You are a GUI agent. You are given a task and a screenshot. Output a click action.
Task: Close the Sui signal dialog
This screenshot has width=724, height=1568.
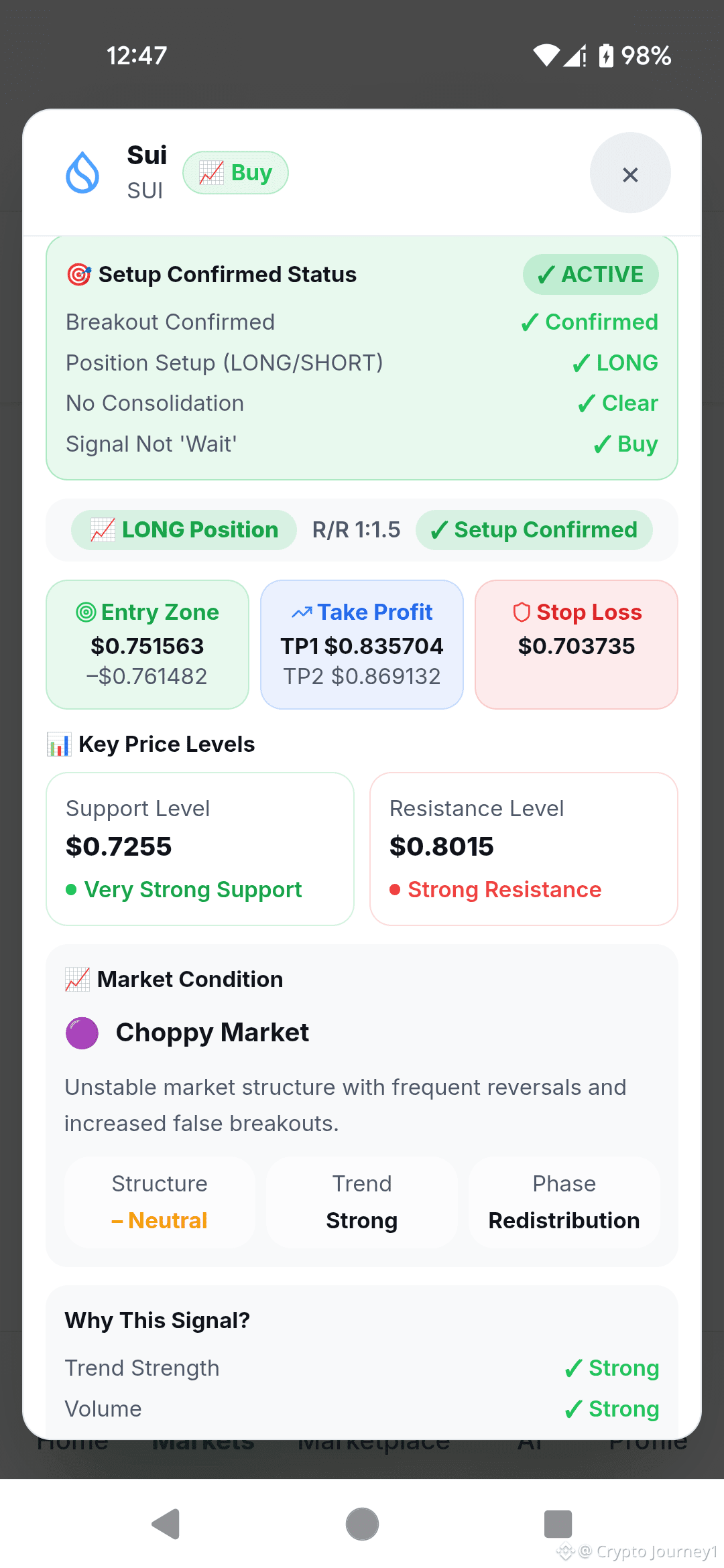point(630,173)
